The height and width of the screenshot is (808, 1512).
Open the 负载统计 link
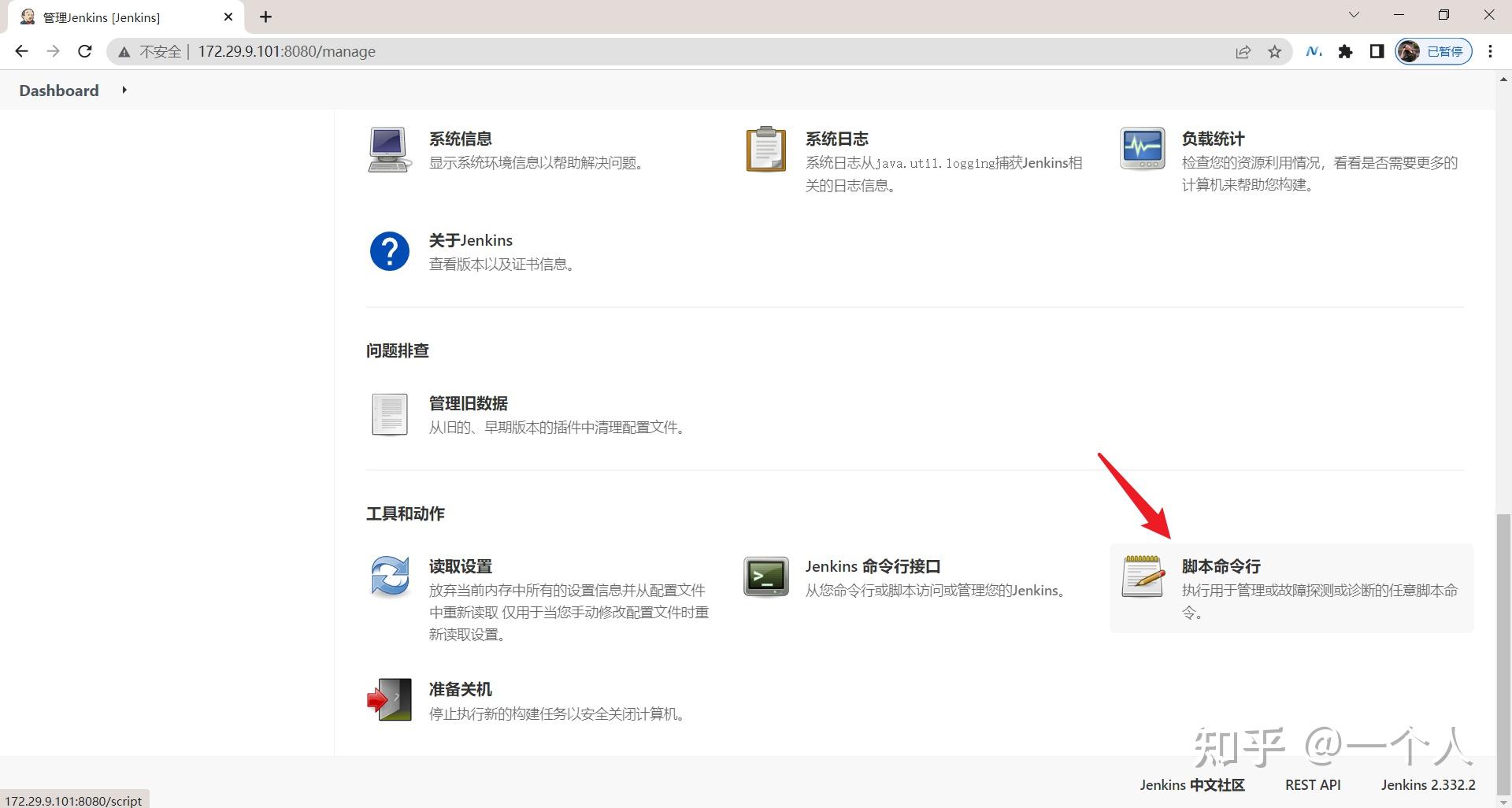pyautogui.click(x=1213, y=139)
